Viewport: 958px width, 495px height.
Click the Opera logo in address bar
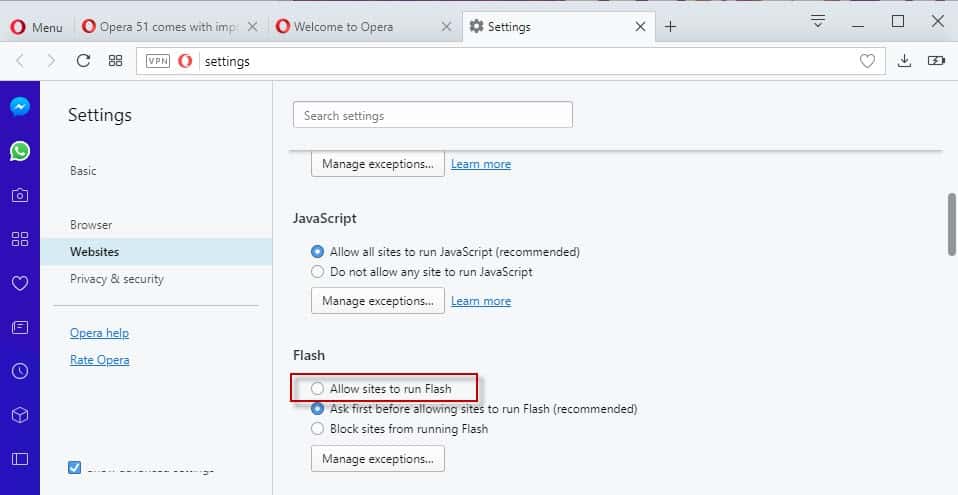[185, 61]
